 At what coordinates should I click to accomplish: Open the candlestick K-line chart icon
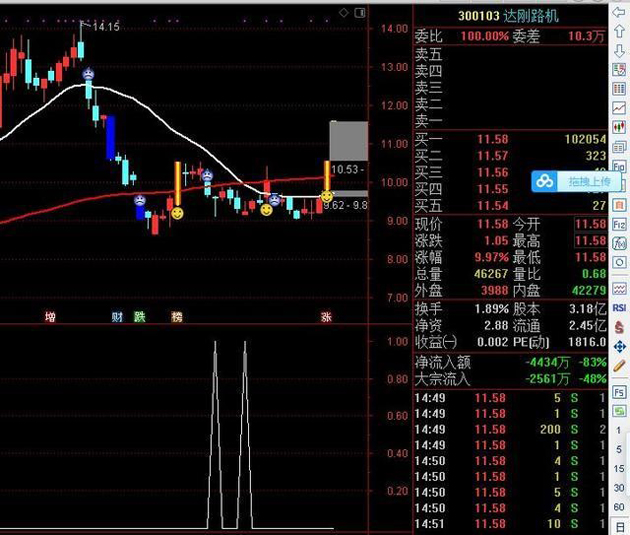click(x=619, y=127)
